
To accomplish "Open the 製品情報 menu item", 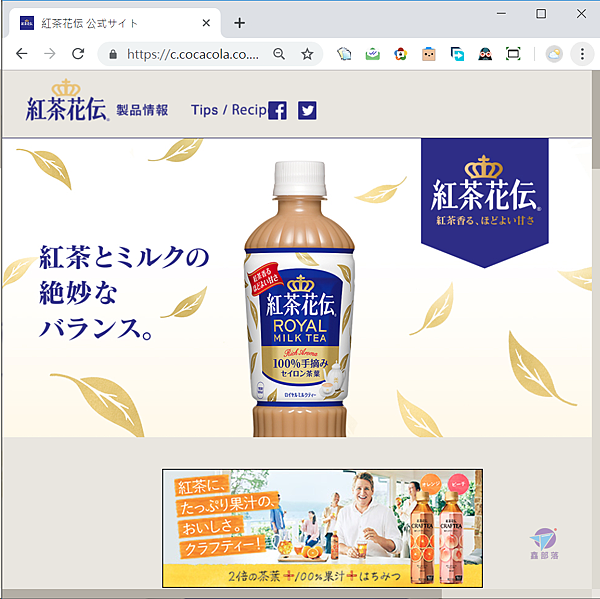I will click(142, 110).
